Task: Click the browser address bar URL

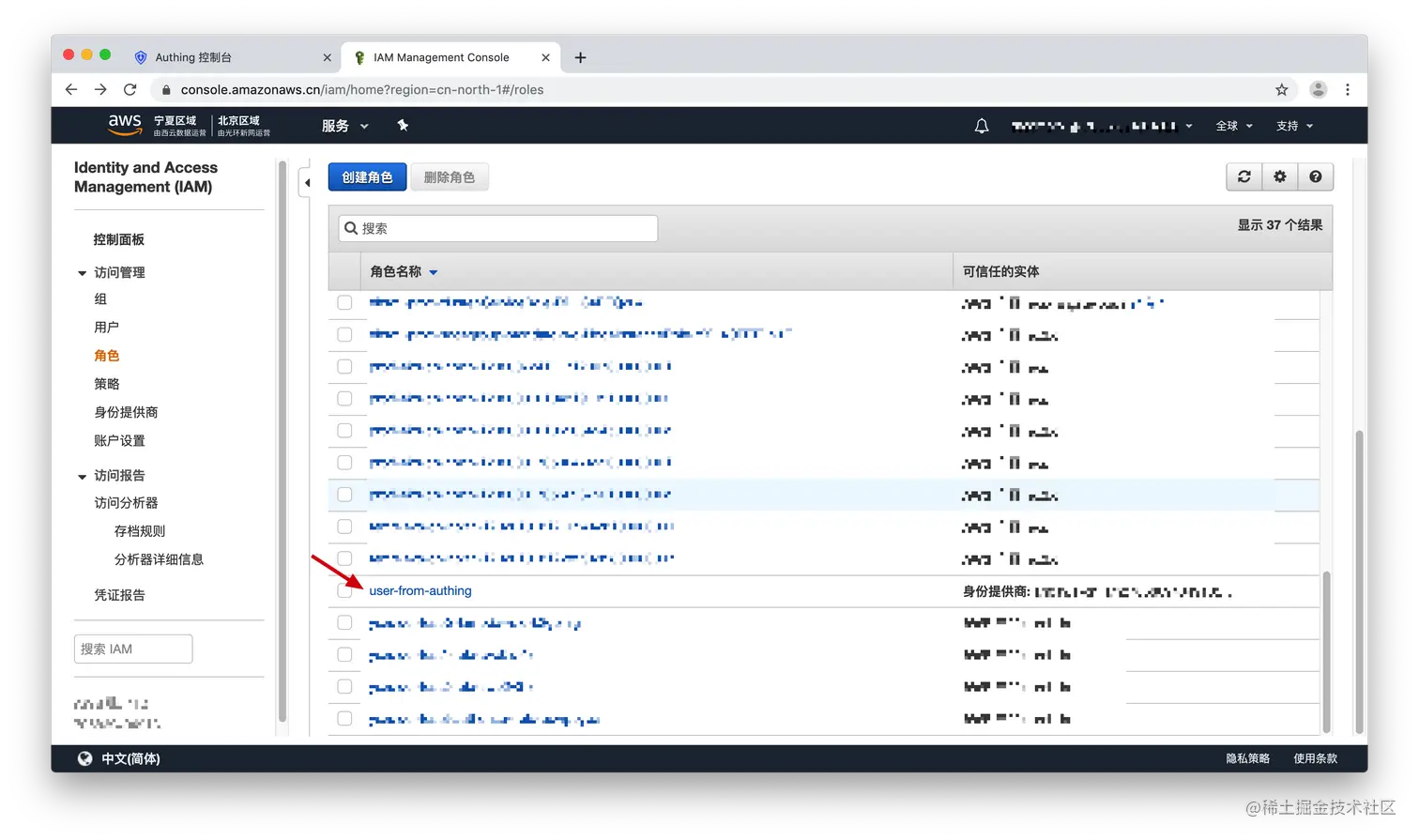Action: point(362,90)
